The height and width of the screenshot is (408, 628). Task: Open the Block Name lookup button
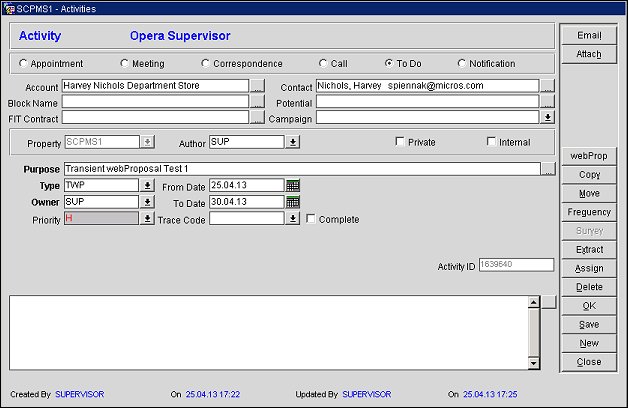click(x=257, y=102)
